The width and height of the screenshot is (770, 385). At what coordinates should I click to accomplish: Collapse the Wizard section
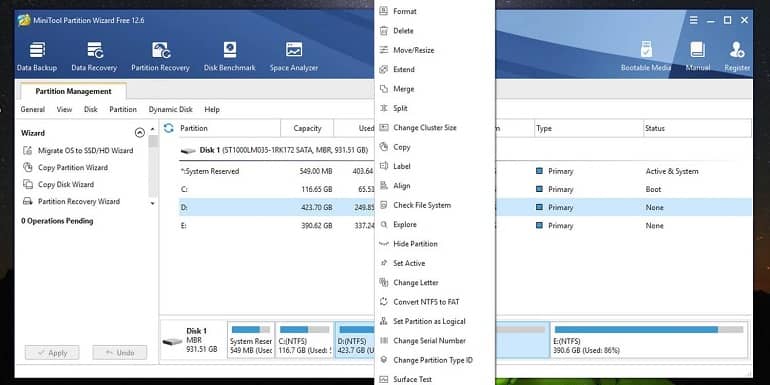pos(139,133)
